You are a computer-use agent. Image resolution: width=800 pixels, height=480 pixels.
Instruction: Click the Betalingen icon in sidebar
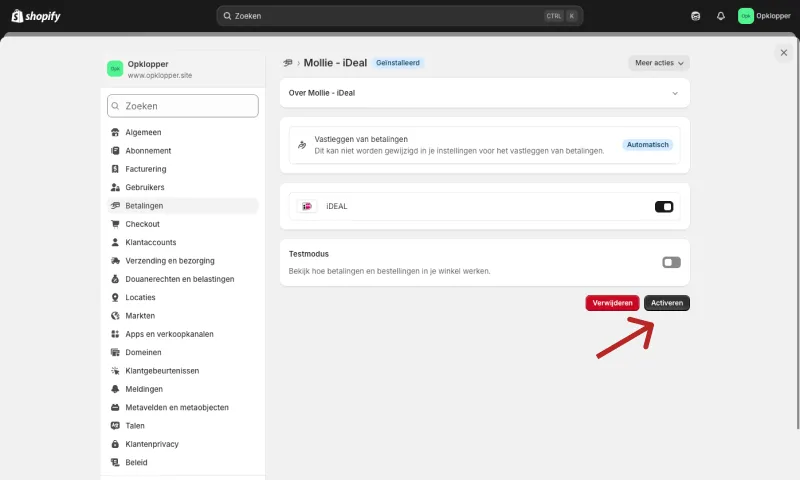coord(115,206)
